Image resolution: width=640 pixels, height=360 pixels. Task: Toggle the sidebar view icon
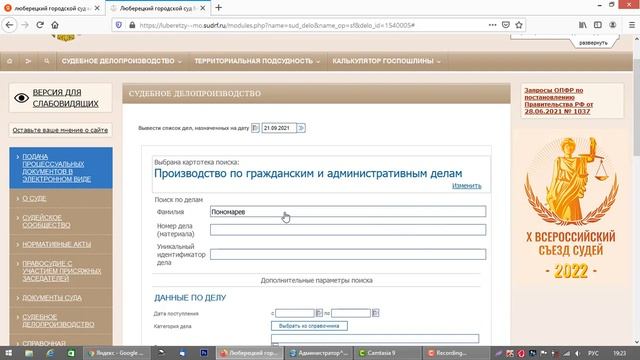[x=598, y=25]
